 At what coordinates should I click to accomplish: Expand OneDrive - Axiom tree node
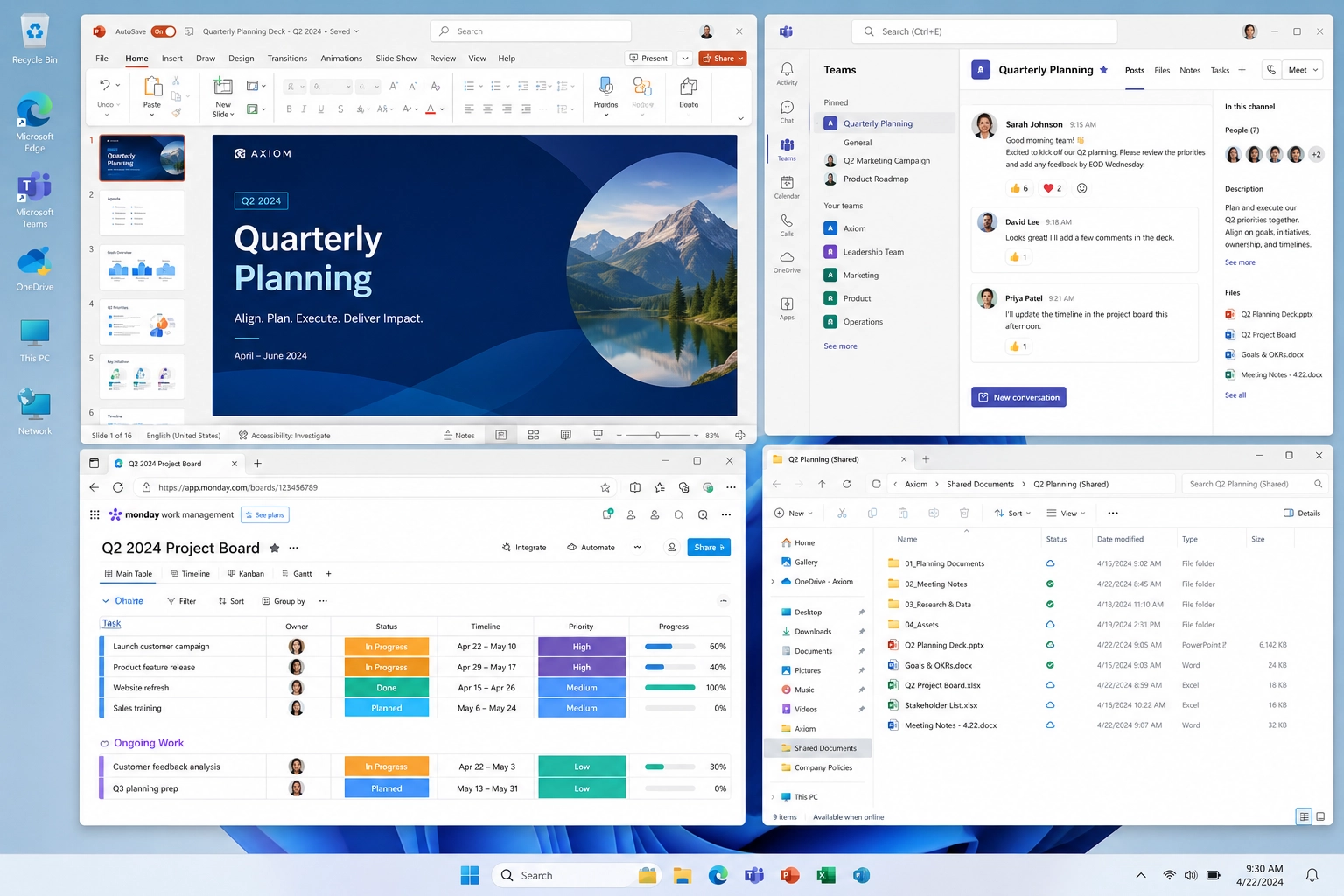click(773, 582)
